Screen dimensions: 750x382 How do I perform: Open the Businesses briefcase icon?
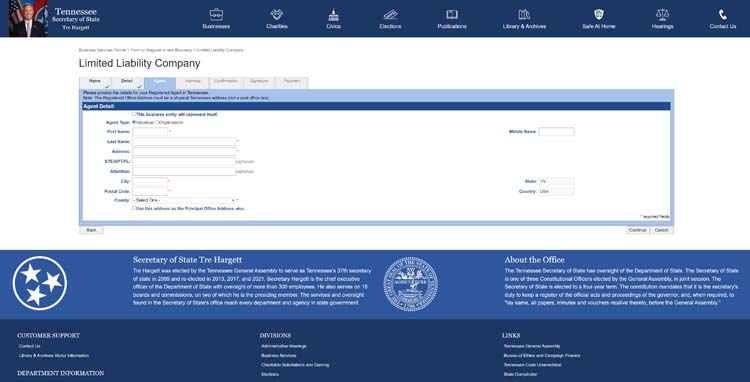[x=216, y=14]
